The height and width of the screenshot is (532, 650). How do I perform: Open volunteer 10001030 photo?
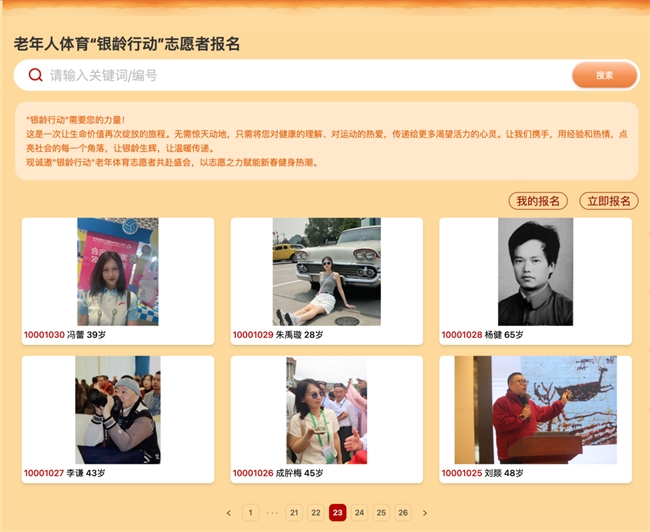118,271
